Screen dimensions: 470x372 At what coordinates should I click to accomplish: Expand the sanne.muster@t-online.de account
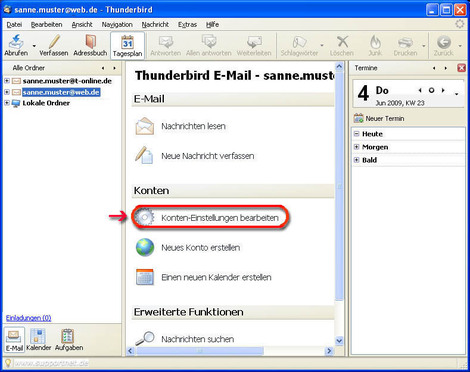[x=7, y=81]
